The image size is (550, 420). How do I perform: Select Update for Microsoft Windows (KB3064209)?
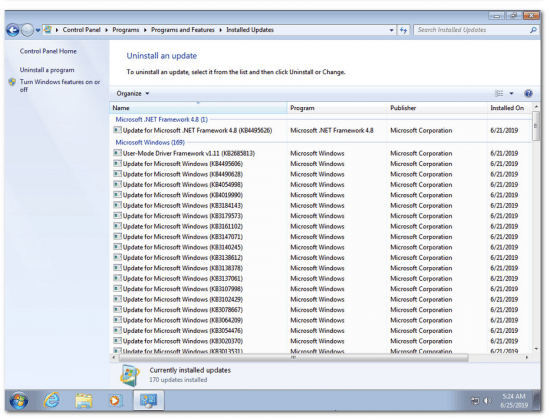321,320
